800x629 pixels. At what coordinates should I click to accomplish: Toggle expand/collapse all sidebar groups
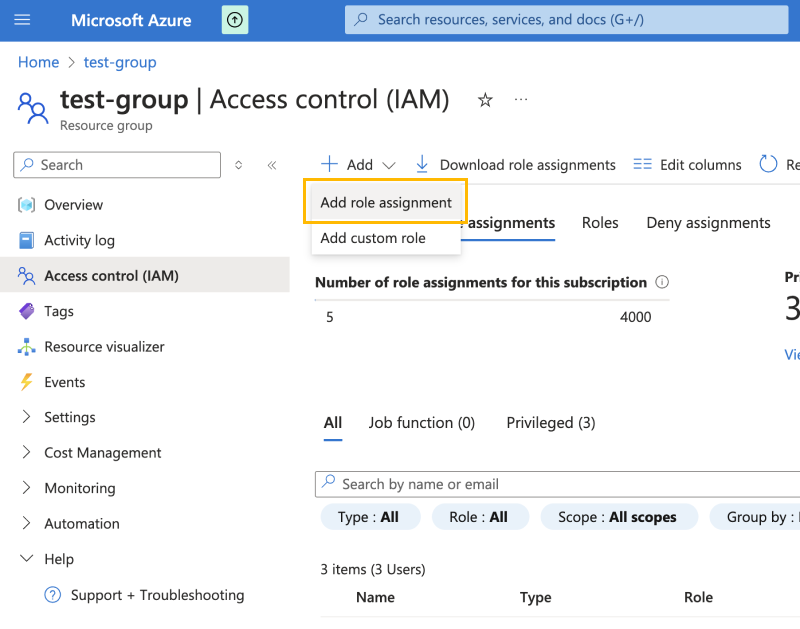(x=238, y=165)
